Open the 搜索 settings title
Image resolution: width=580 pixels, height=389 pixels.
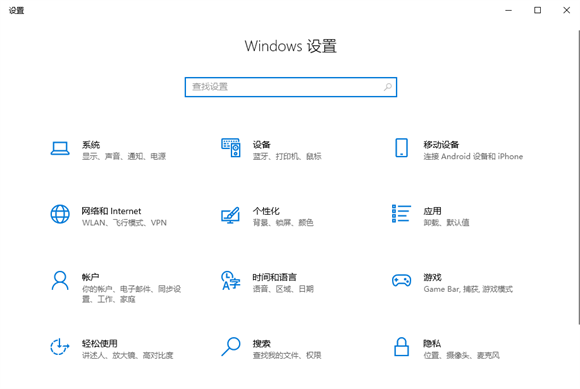click(262, 344)
